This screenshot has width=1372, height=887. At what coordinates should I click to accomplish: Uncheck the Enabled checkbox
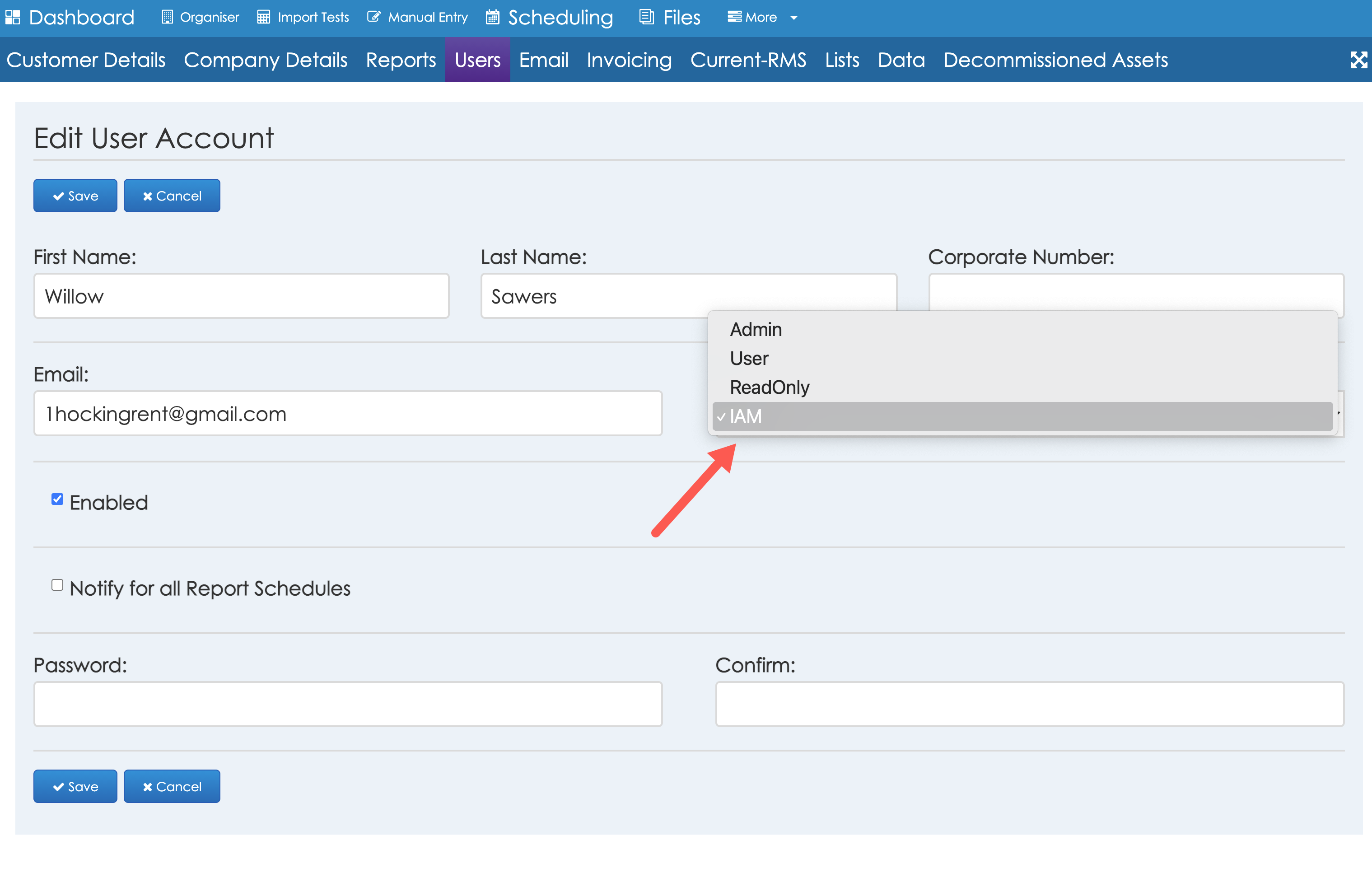57,499
